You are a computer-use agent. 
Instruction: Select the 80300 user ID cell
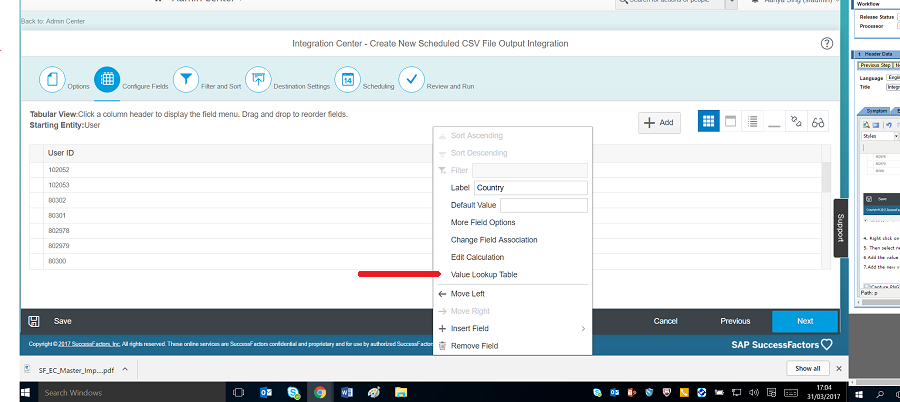[57, 261]
